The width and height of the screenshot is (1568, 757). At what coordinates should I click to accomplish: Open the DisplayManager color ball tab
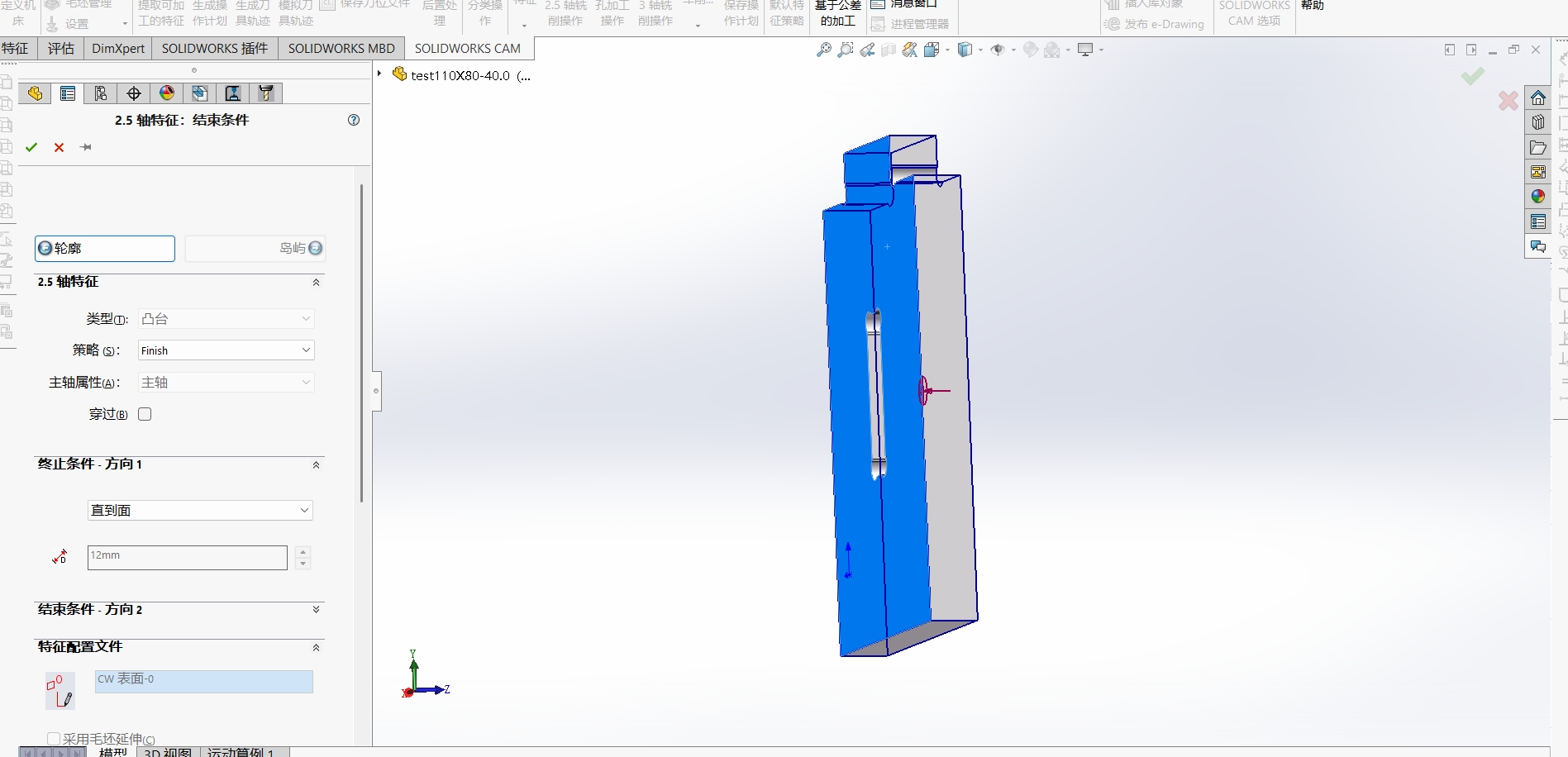167,93
